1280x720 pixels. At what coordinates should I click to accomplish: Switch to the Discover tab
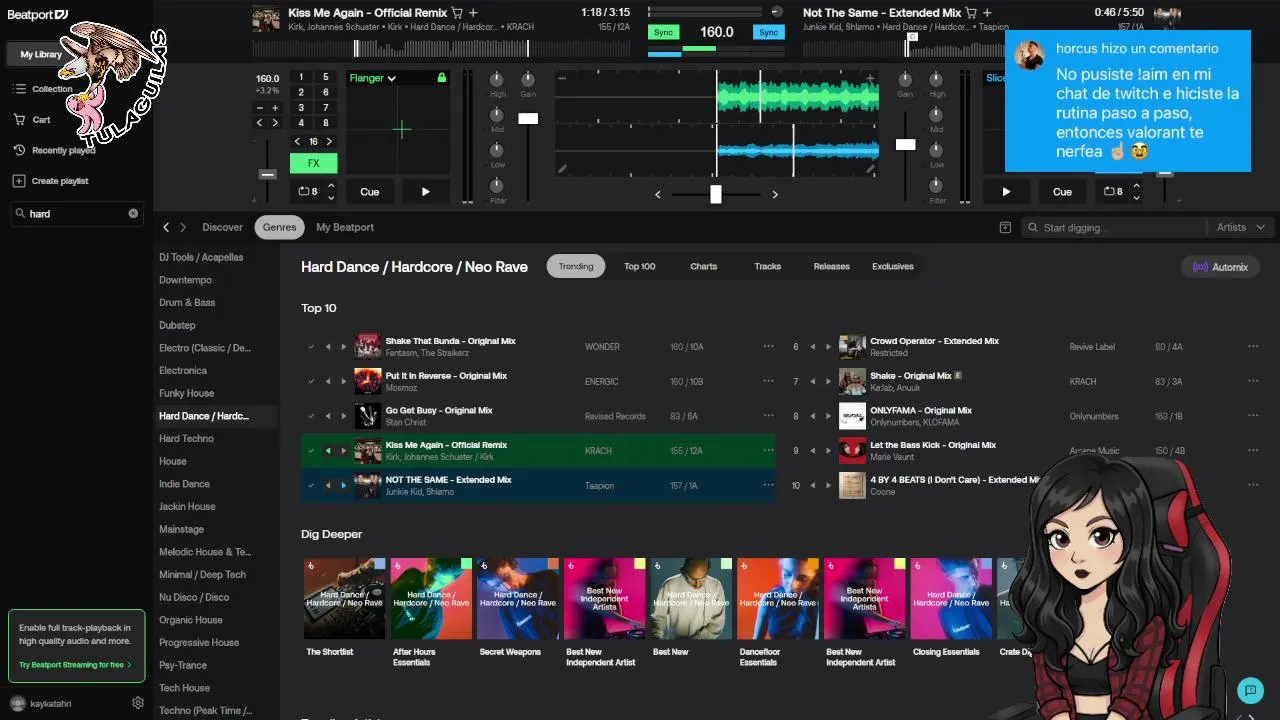(x=222, y=227)
